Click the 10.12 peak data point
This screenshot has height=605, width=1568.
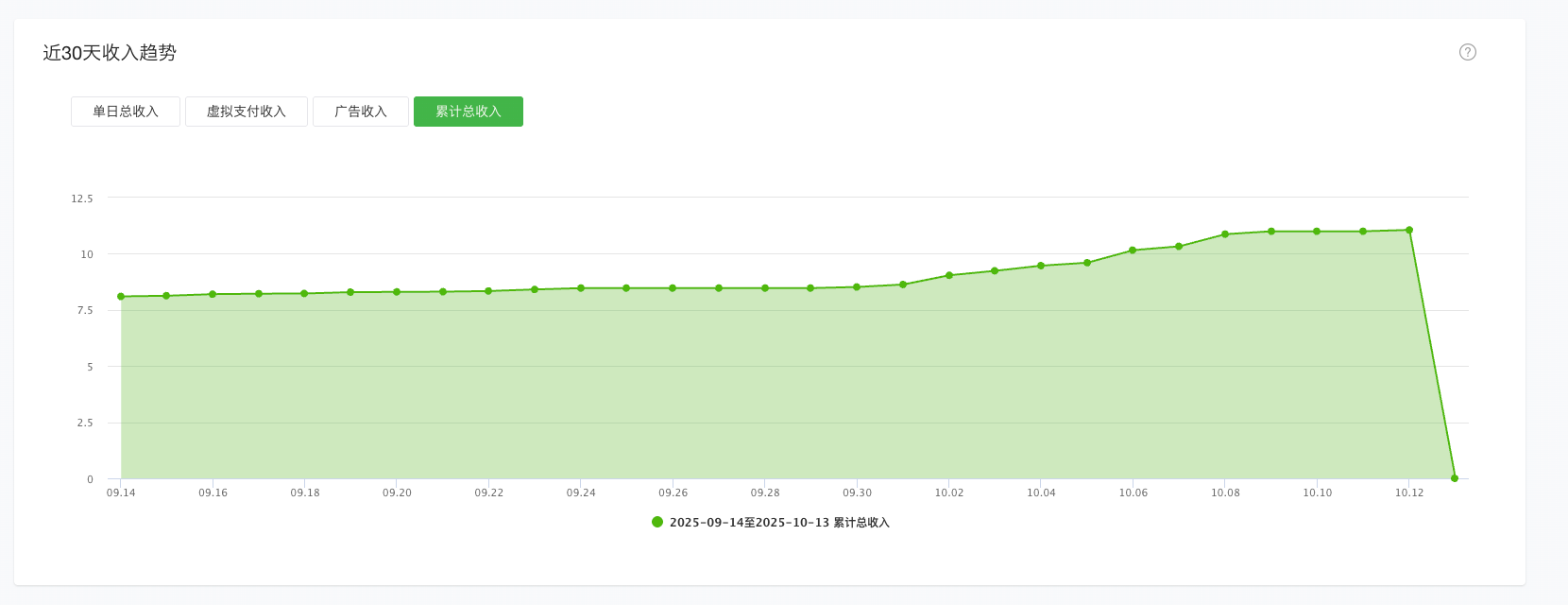click(x=1409, y=230)
